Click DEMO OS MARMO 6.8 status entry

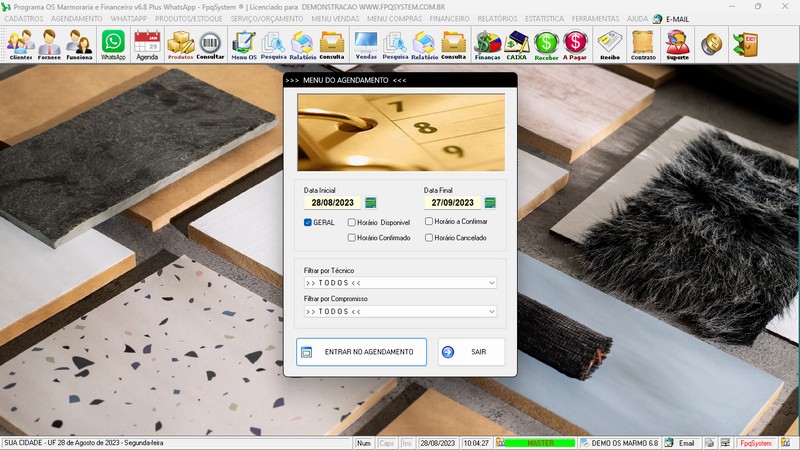(619, 443)
